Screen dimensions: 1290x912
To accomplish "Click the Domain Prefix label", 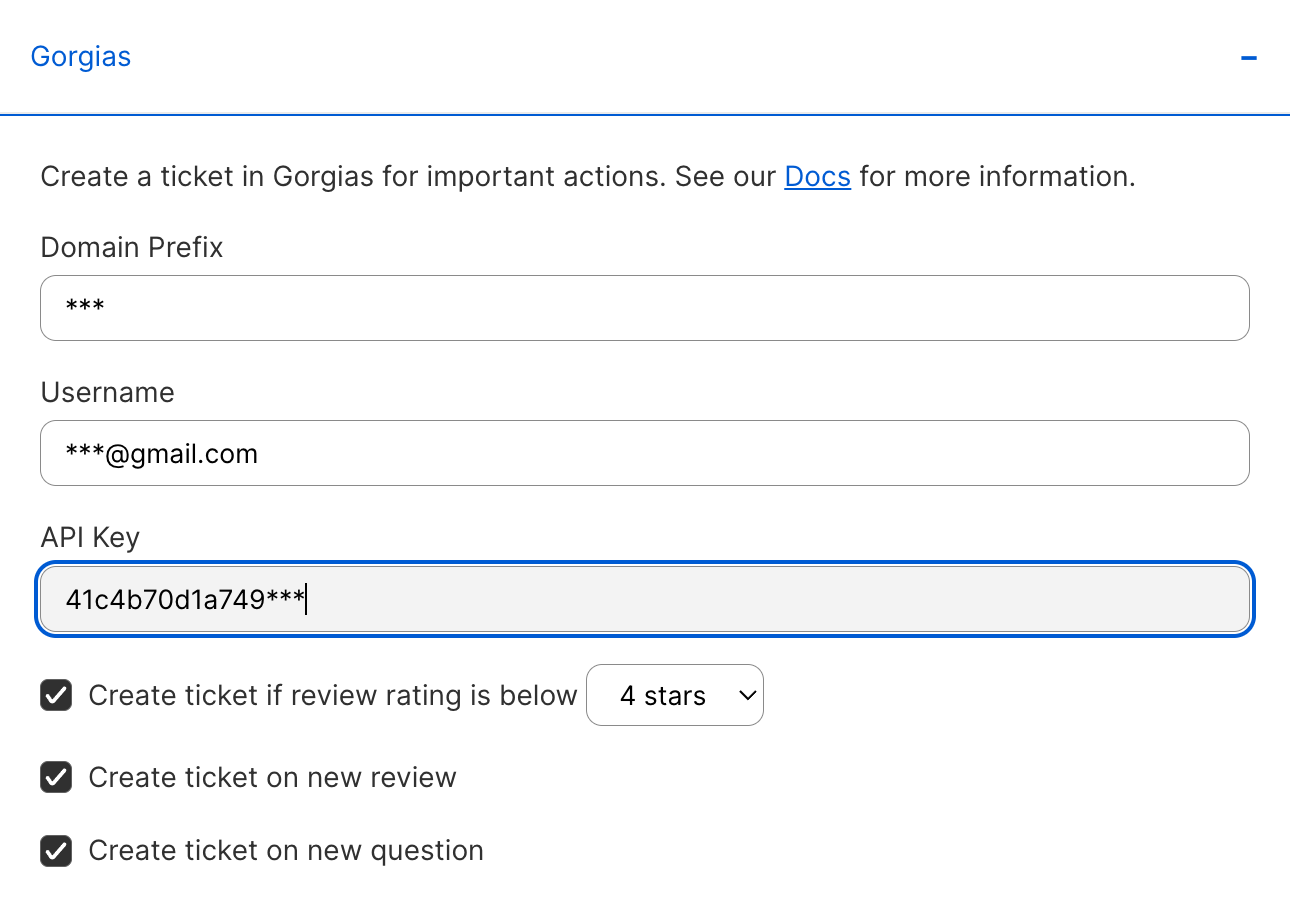I will (132, 247).
